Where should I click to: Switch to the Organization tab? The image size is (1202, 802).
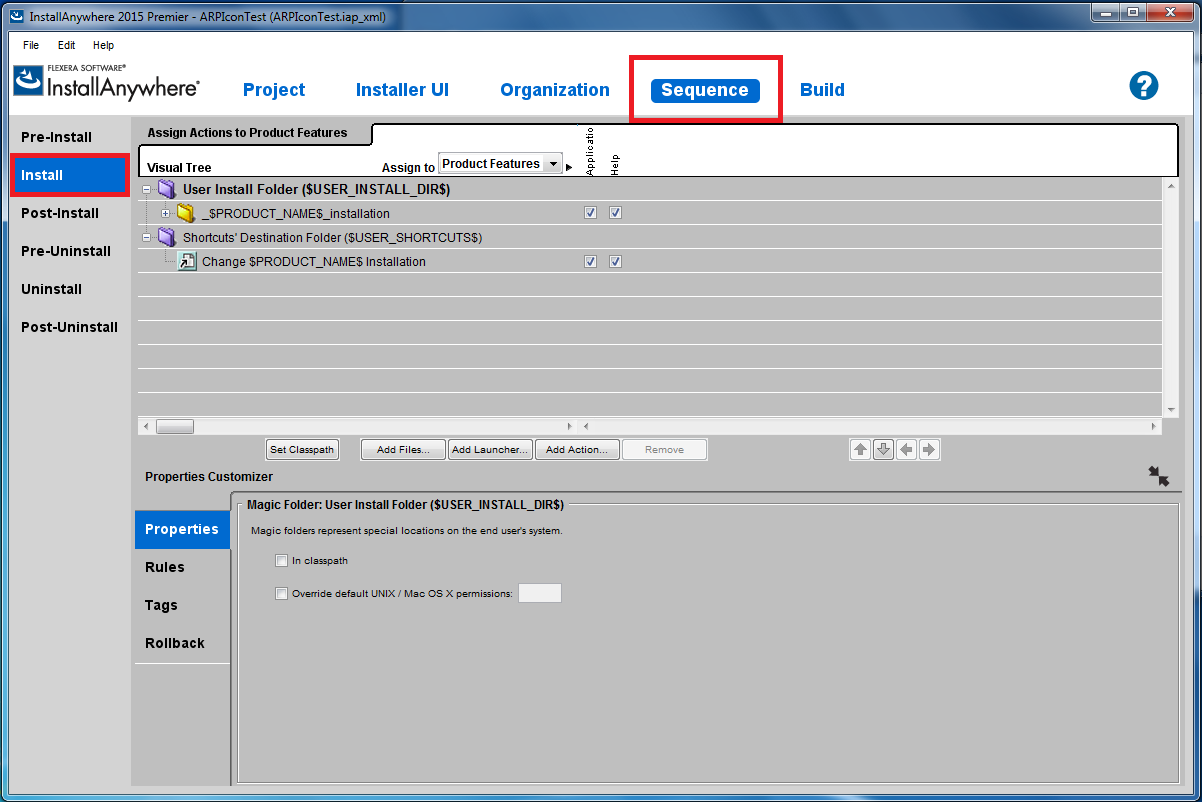click(555, 90)
